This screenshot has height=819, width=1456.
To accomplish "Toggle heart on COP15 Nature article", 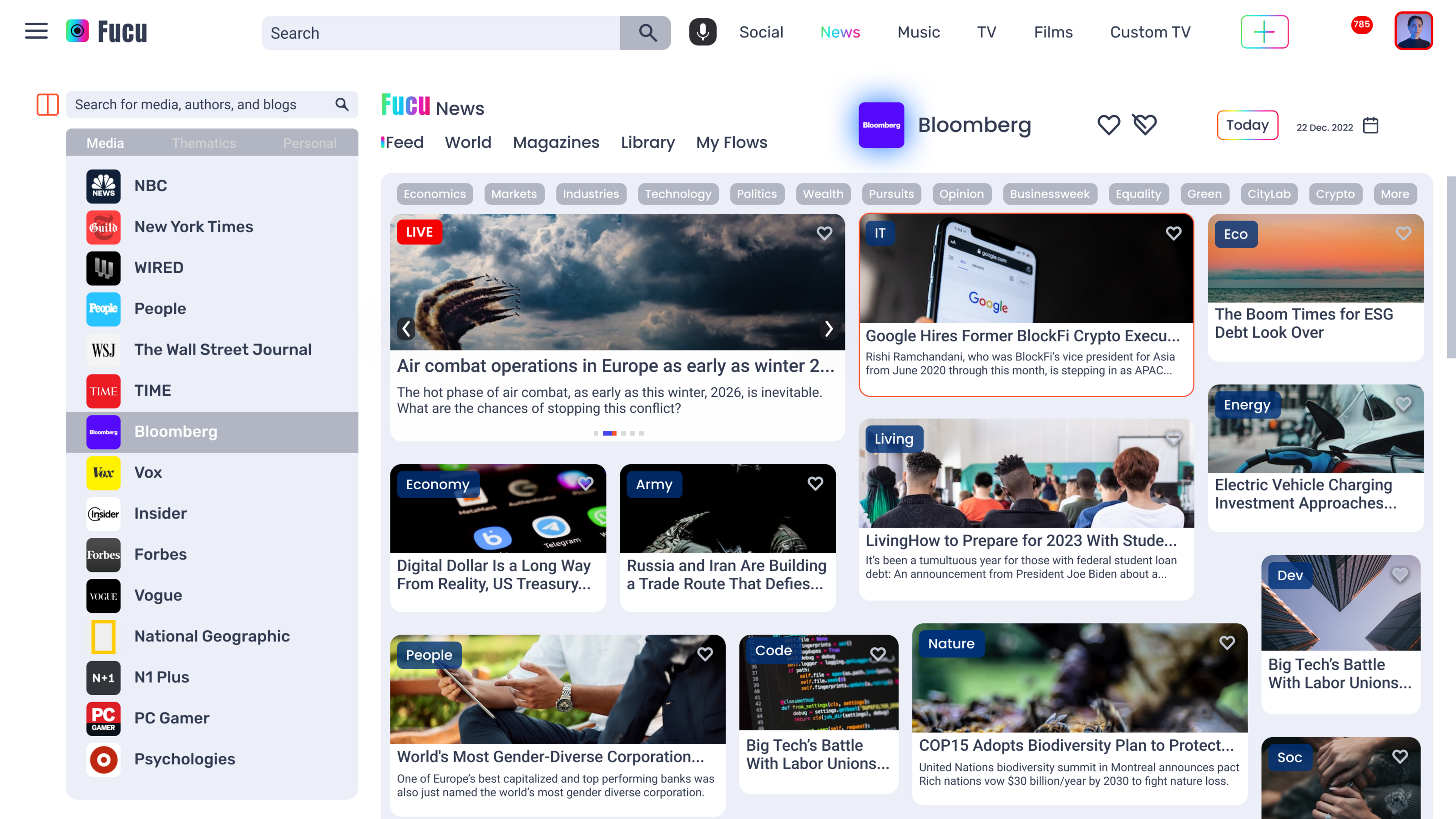I will [x=1227, y=642].
